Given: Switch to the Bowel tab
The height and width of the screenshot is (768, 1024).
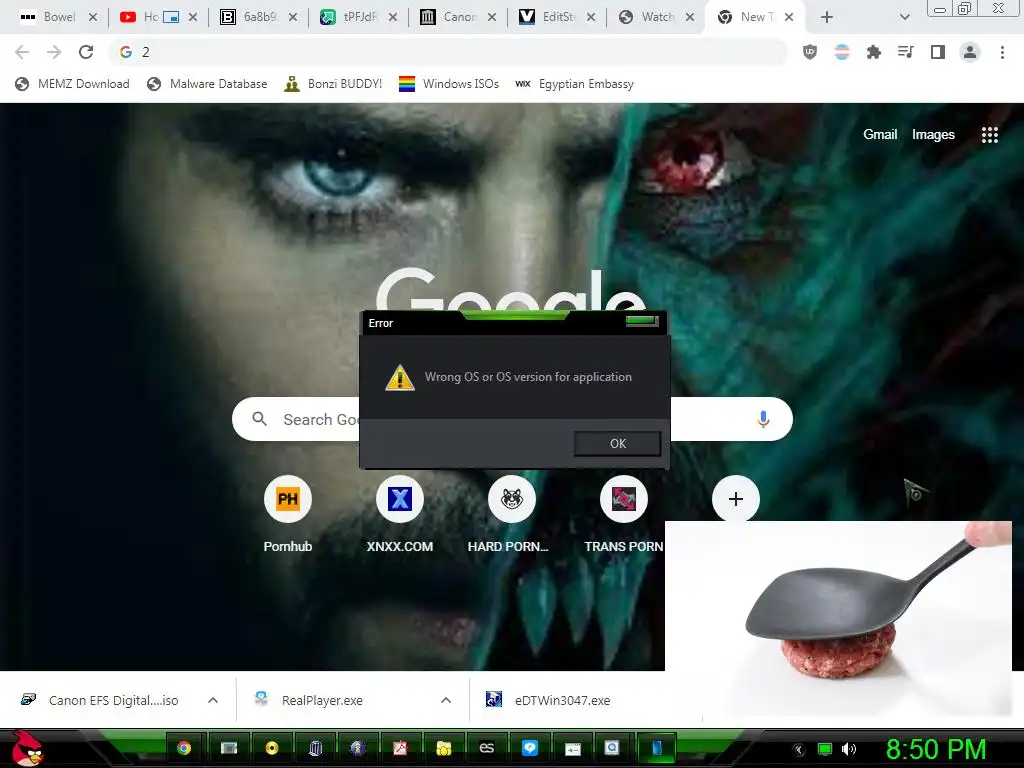Looking at the screenshot, I should (x=57, y=18).
